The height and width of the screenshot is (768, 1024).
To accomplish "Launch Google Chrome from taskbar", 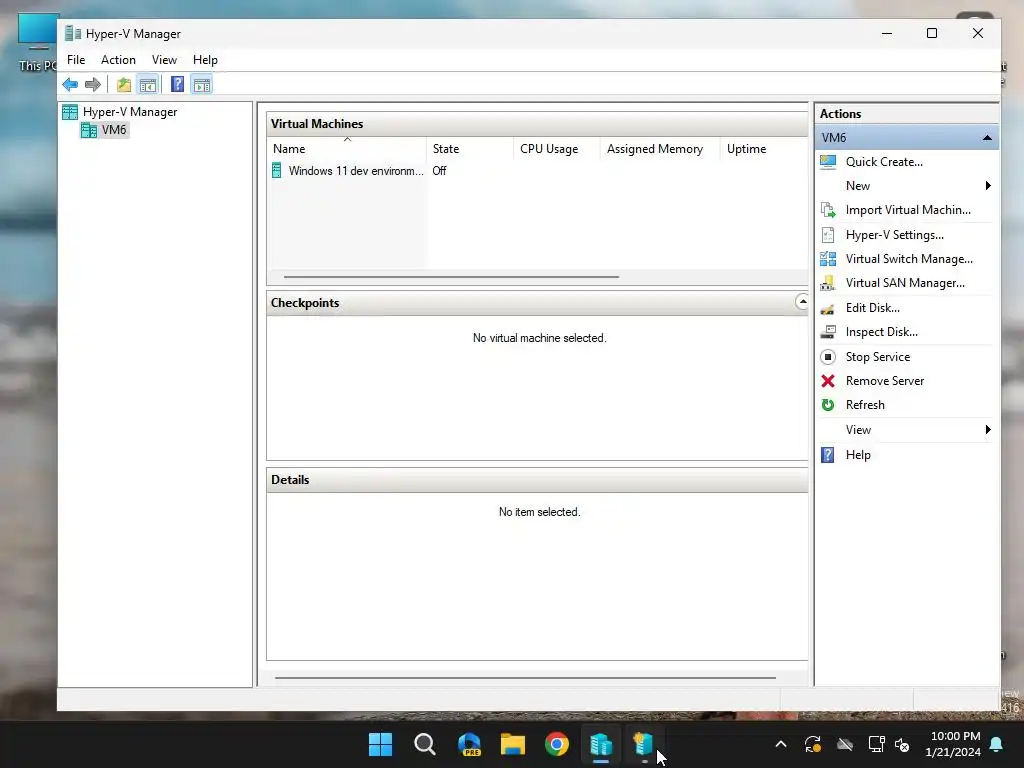I will point(556,744).
